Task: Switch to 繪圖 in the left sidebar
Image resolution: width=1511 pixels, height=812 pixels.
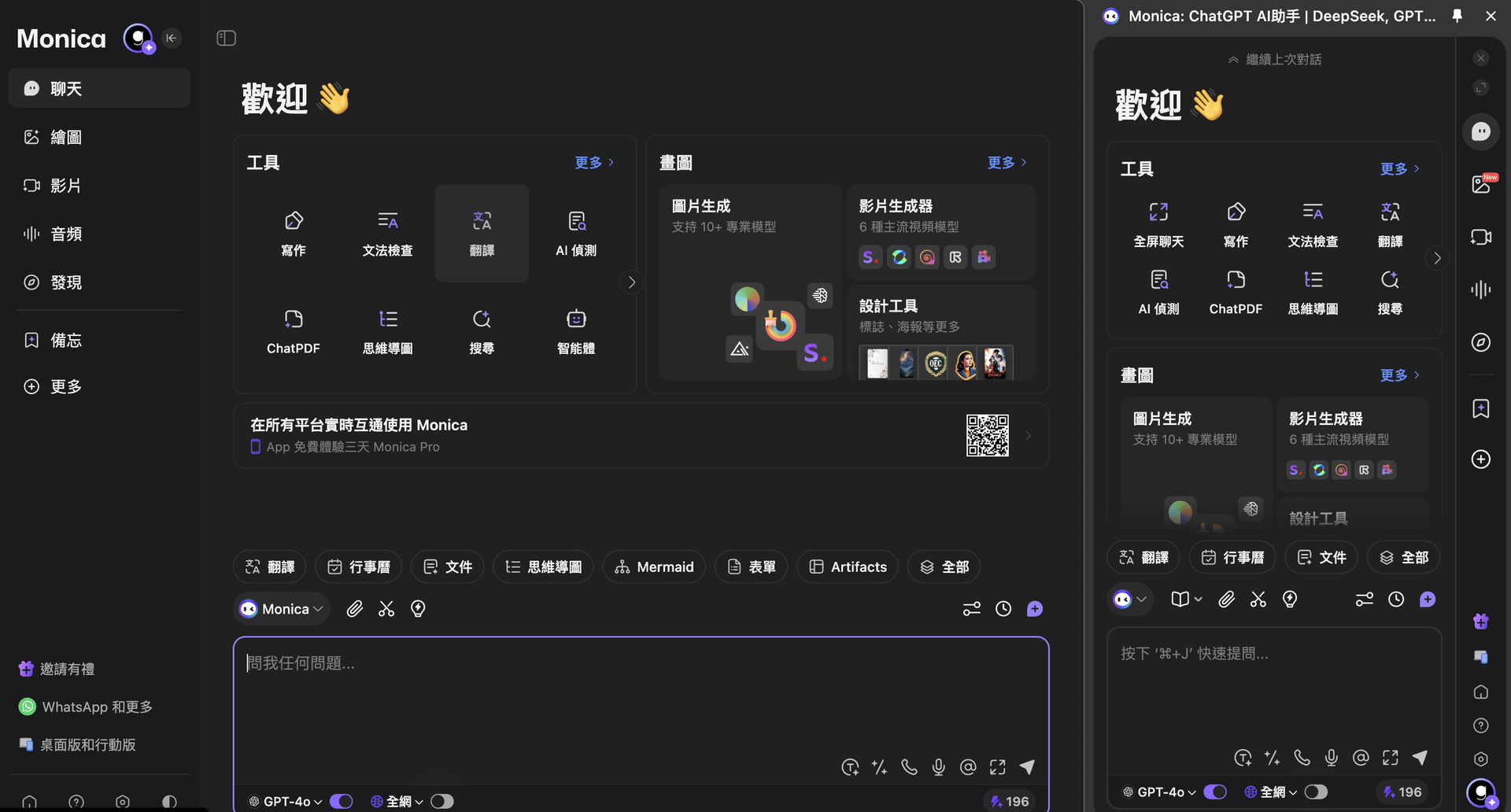Action: 66,137
